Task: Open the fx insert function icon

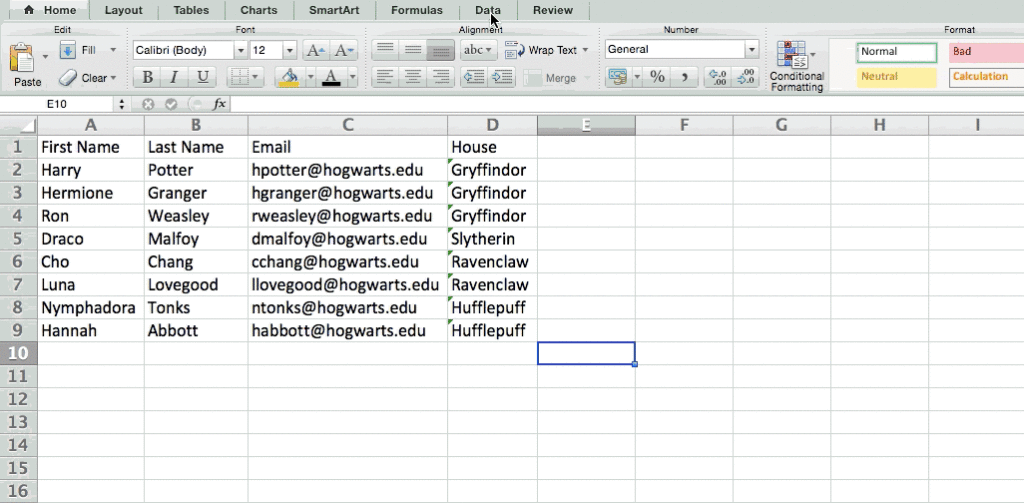Action: tap(219, 103)
